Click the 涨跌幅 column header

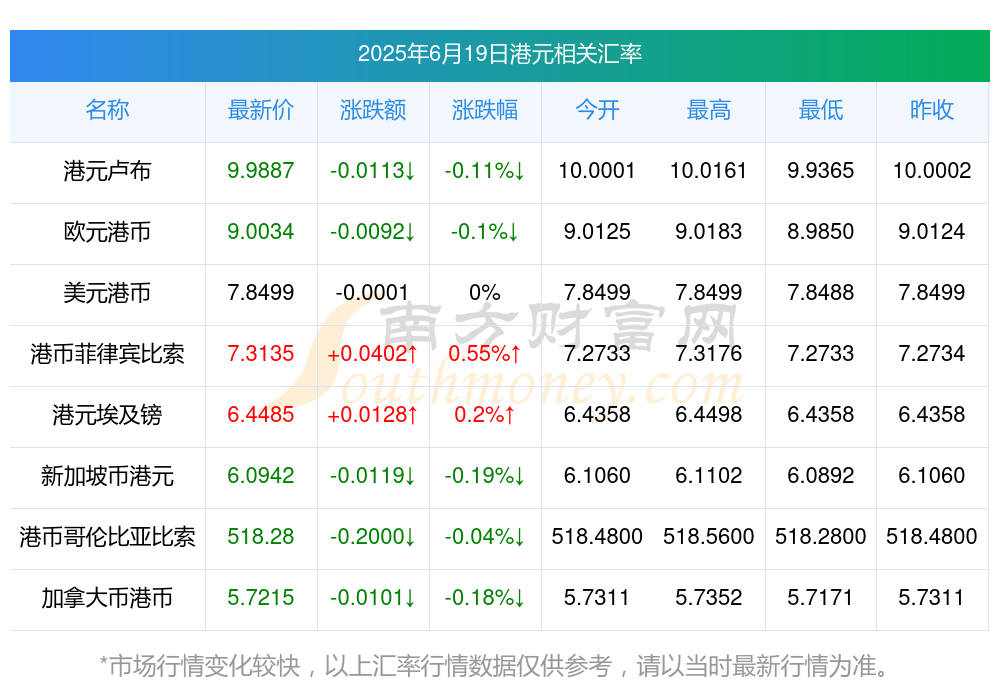click(x=485, y=110)
